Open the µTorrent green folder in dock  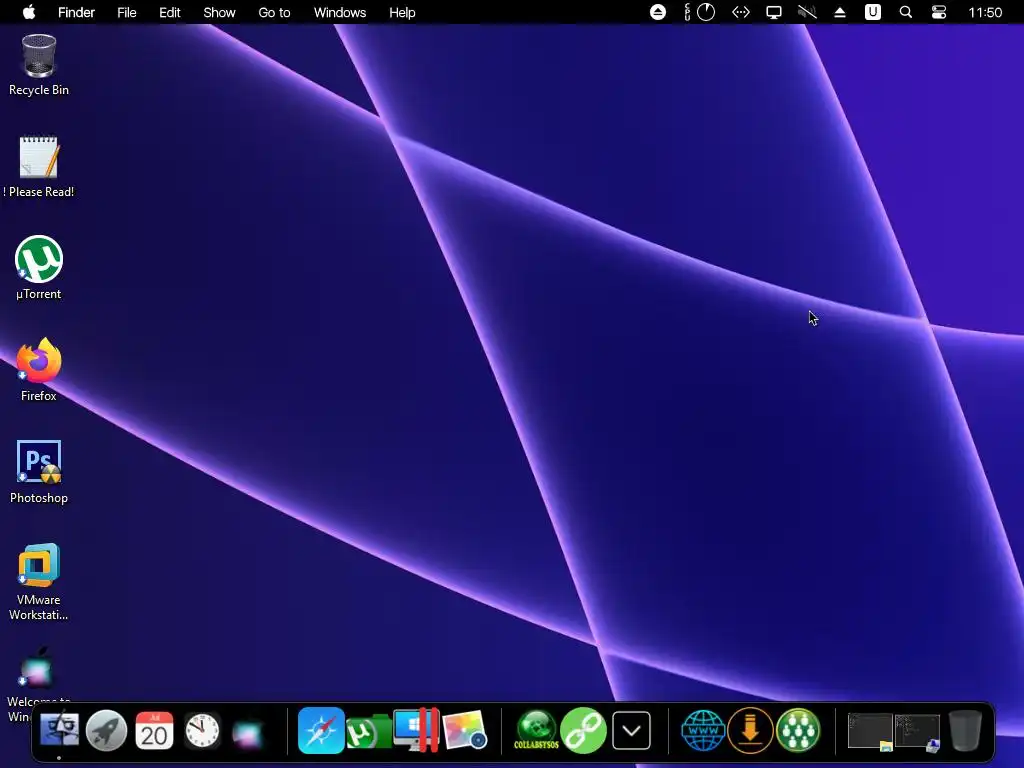[x=368, y=731]
